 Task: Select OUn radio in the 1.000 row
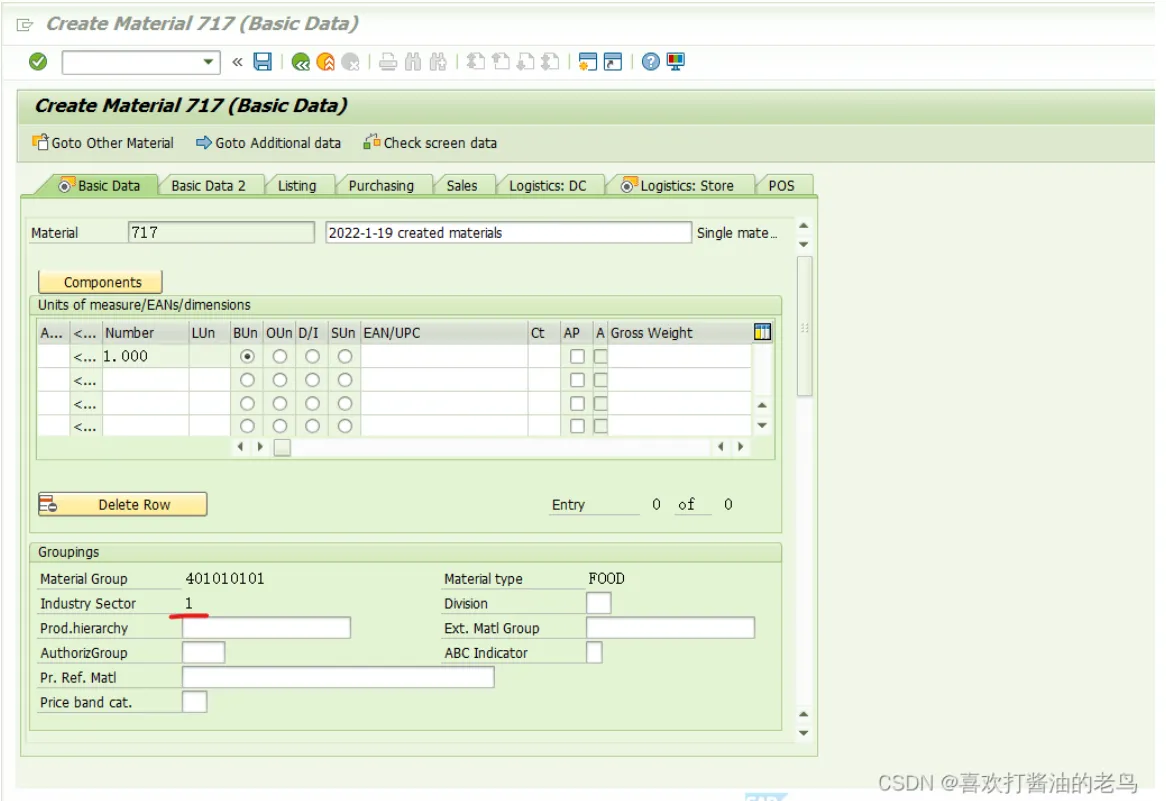point(280,357)
